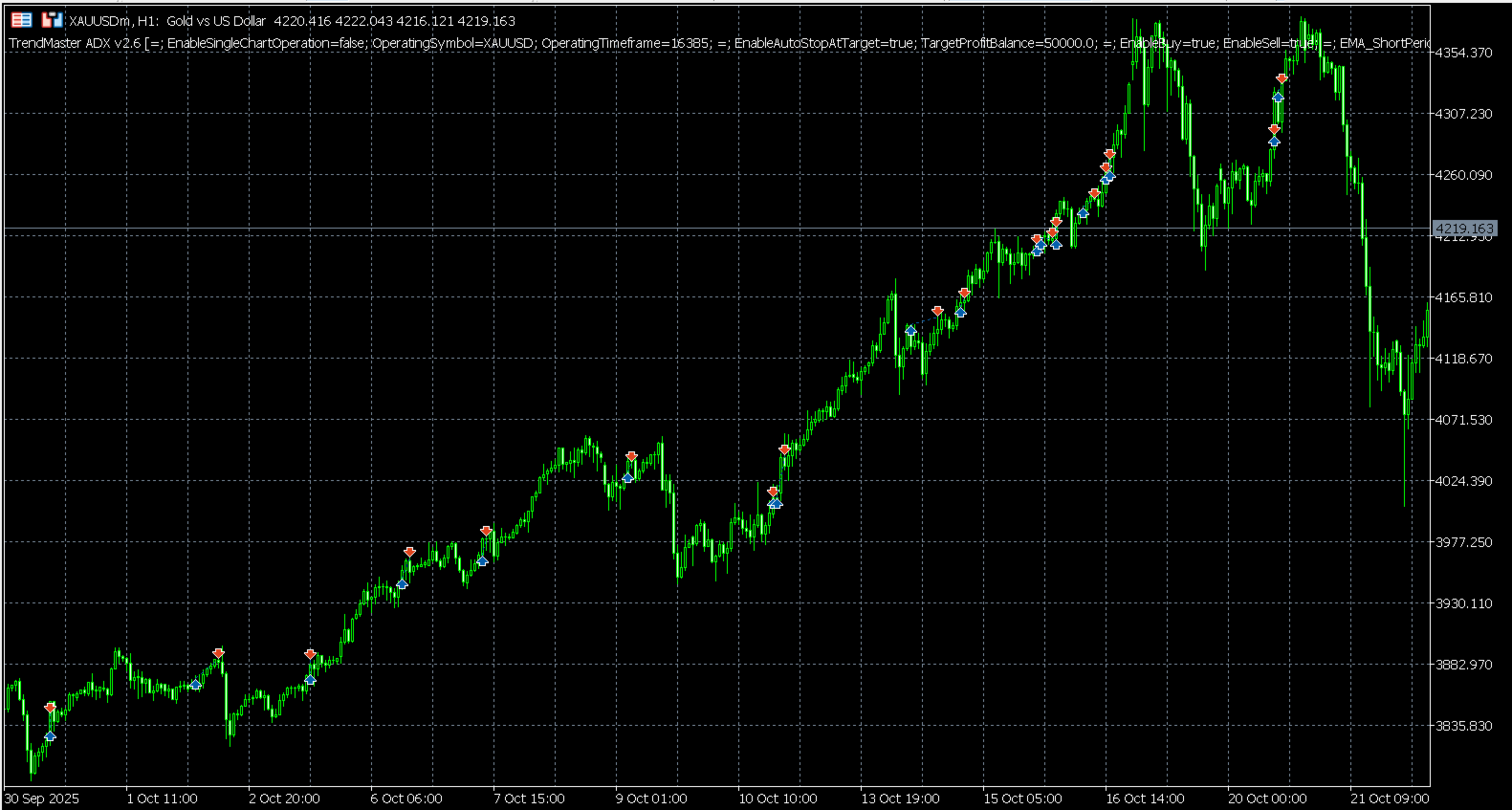The width and height of the screenshot is (1512, 810).
Task: Select the highest red sell arrow on the chart
Action: 1282,78
